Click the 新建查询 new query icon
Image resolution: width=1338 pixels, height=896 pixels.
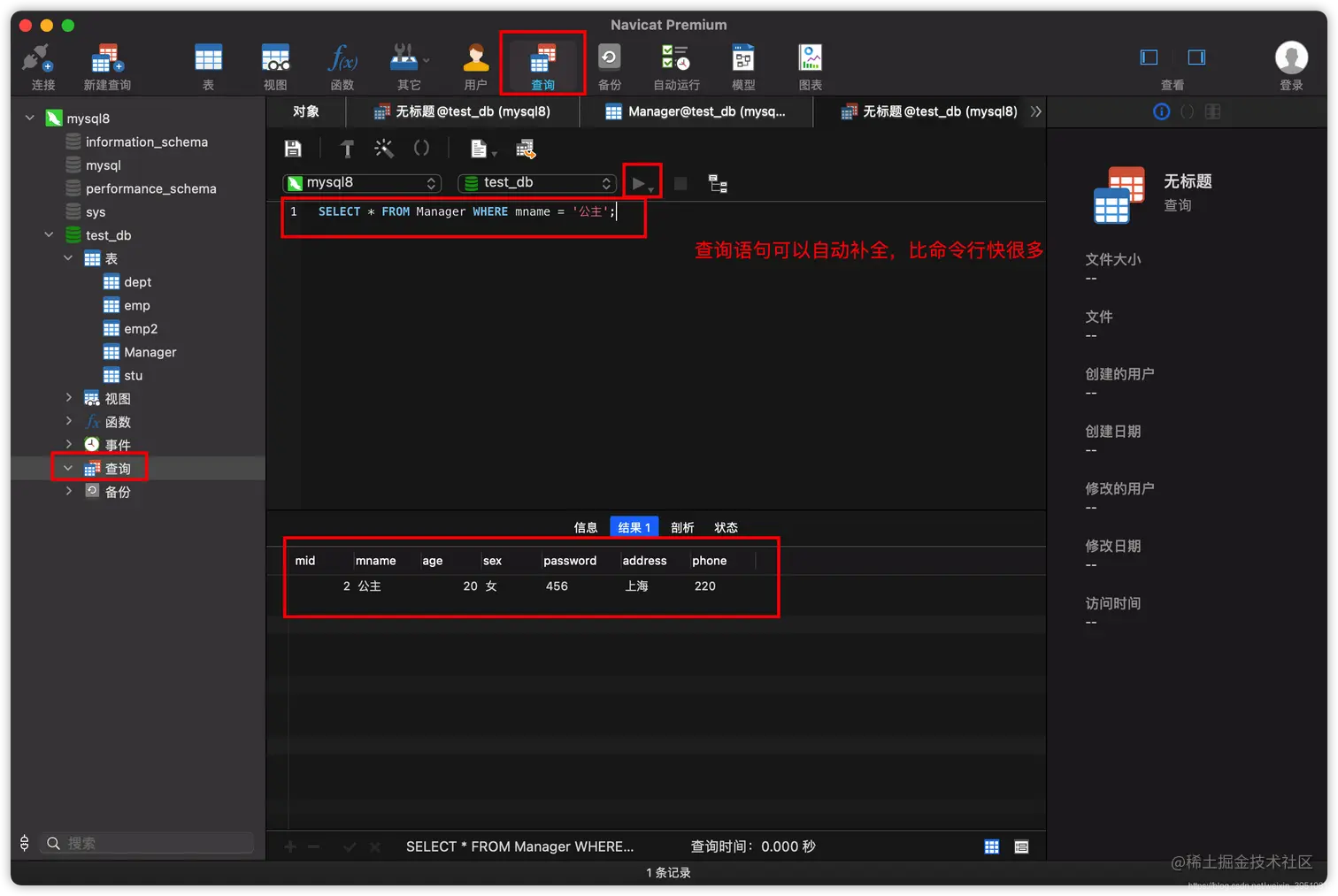(x=107, y=66)
